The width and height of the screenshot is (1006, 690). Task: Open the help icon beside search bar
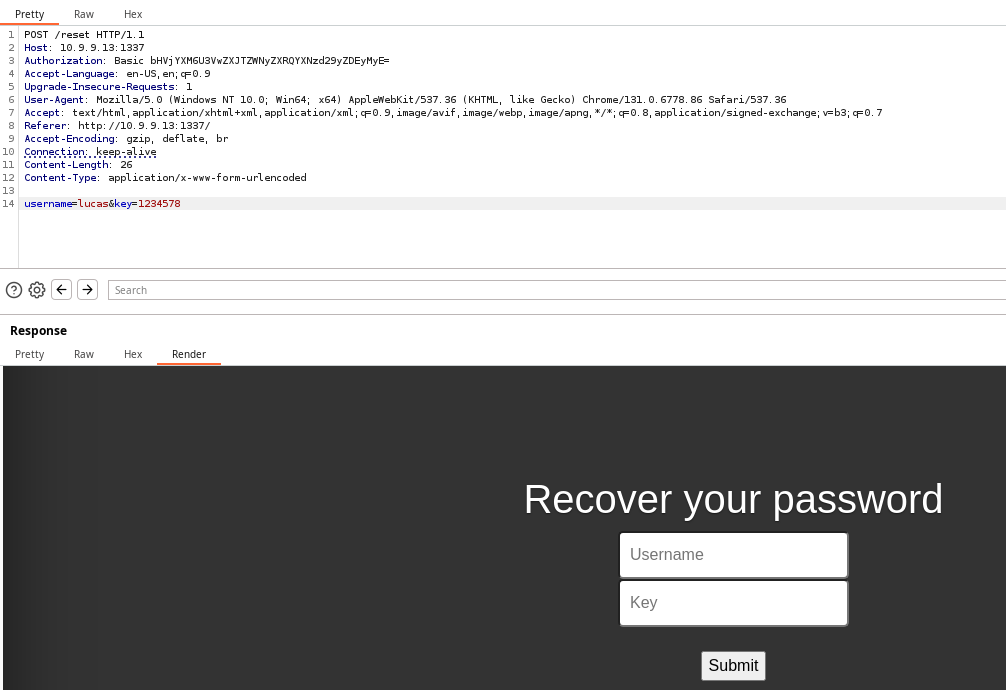(x=13, y=290)
